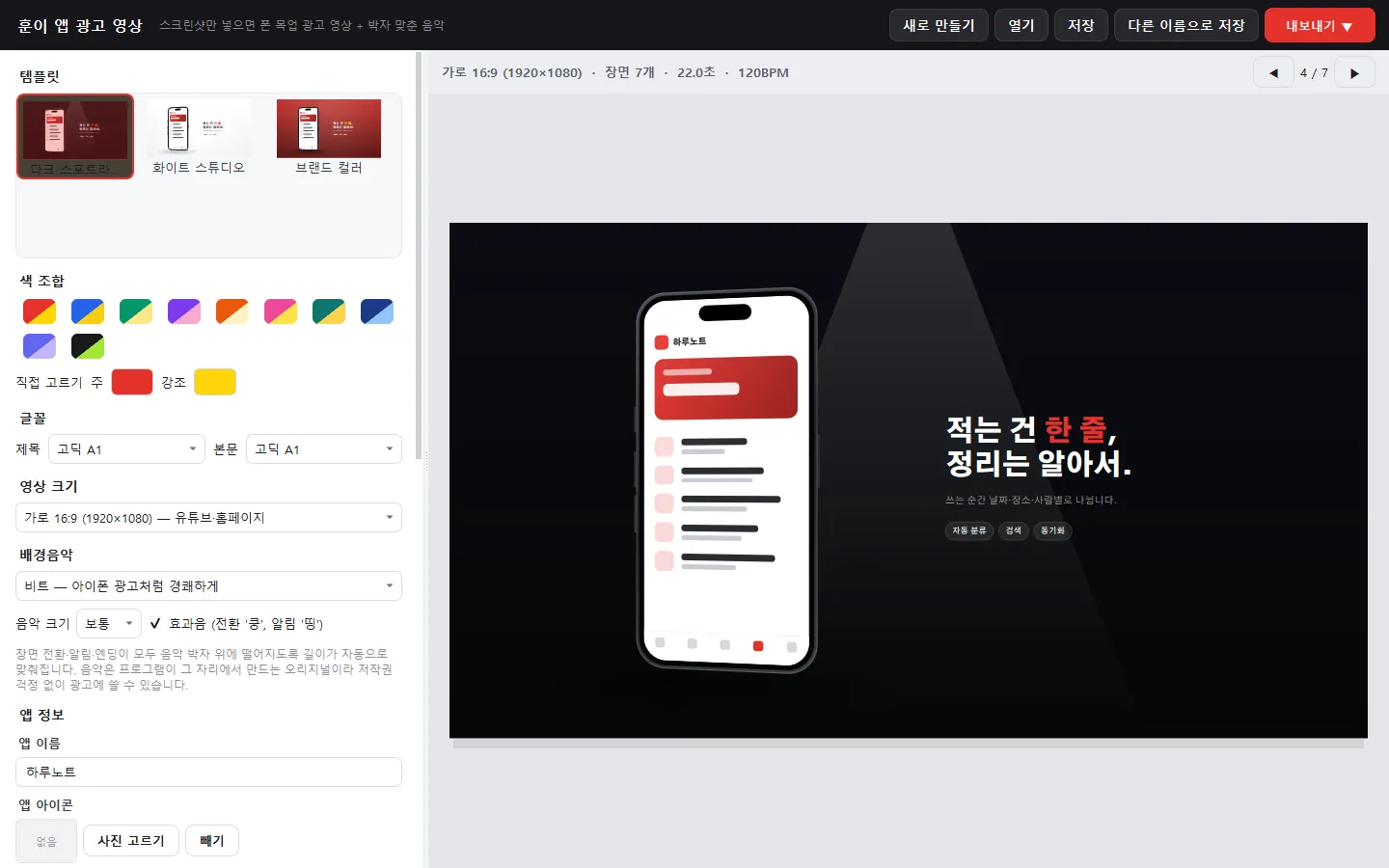This screenshot has width=1389, height=868.
Task: Open the 본문 body font dropdown
Action: coord(324,448)
